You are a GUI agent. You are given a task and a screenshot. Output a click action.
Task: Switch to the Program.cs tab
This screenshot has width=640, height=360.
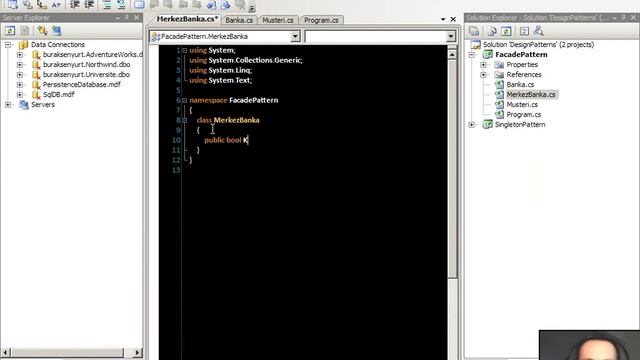pos(321,20)
